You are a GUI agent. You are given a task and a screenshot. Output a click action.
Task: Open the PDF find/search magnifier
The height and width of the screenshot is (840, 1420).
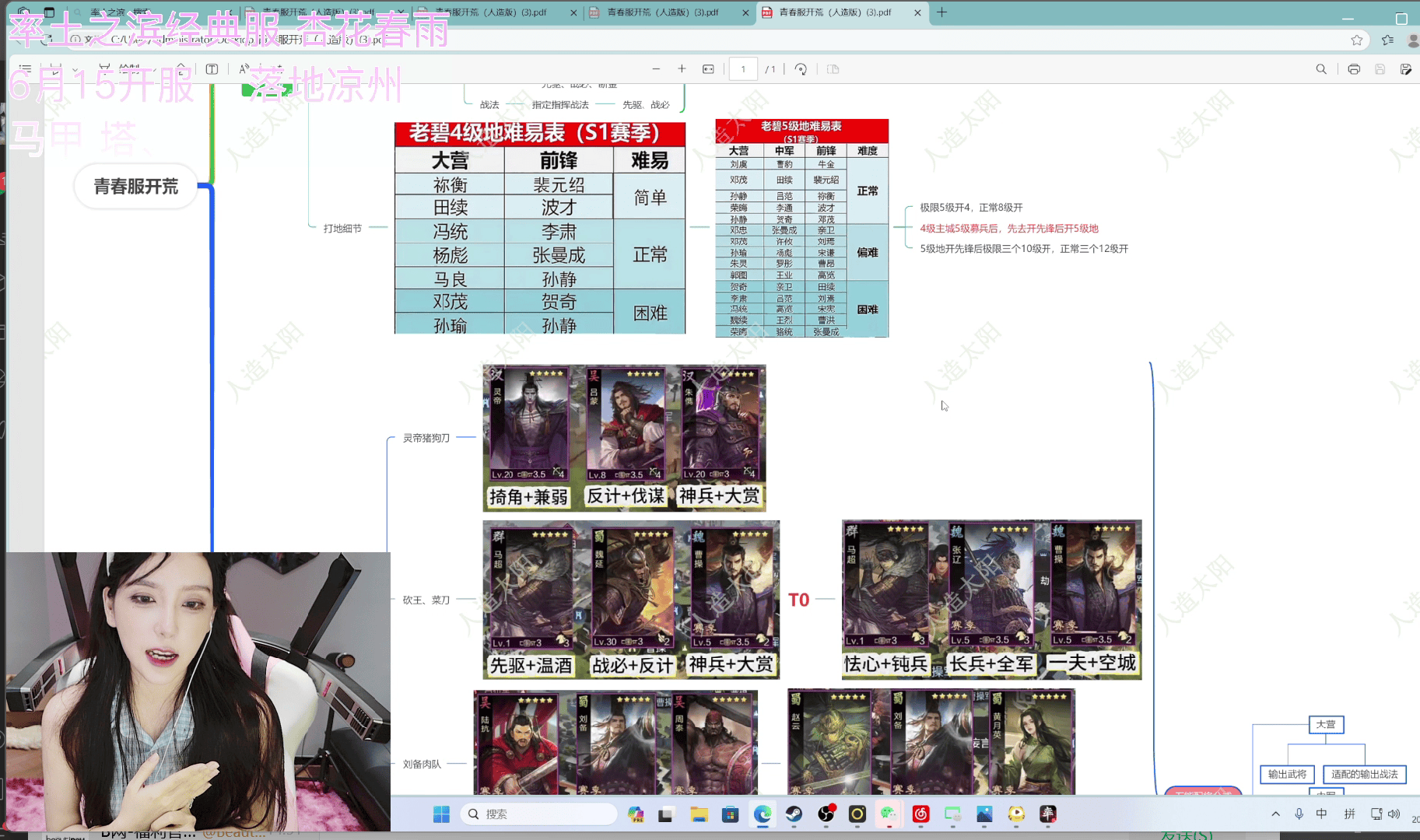(x=1321, y=69)
